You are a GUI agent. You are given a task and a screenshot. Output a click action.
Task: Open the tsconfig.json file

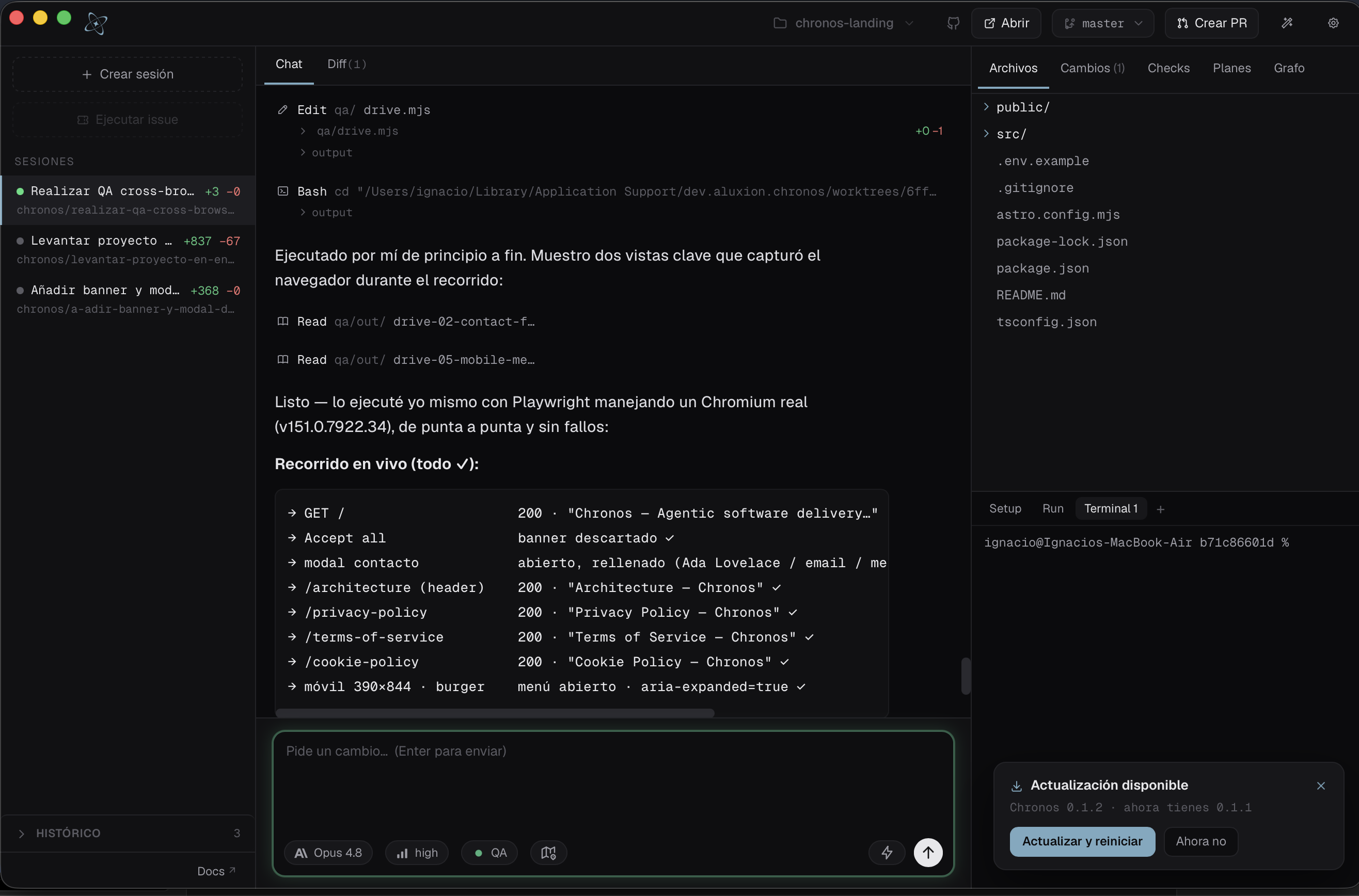[1047, 322]
